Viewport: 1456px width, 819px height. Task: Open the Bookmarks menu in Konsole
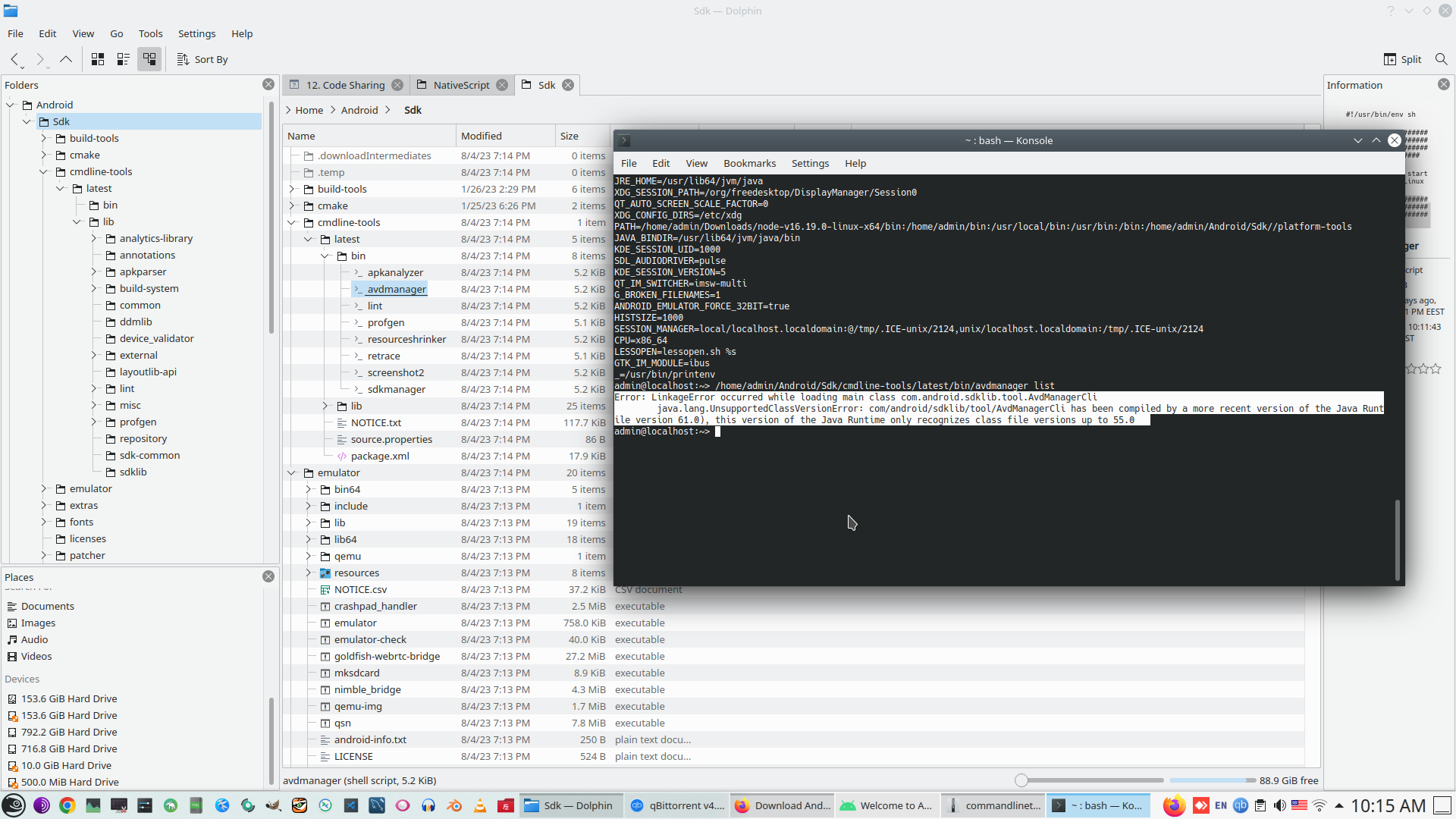pos(749,163)
